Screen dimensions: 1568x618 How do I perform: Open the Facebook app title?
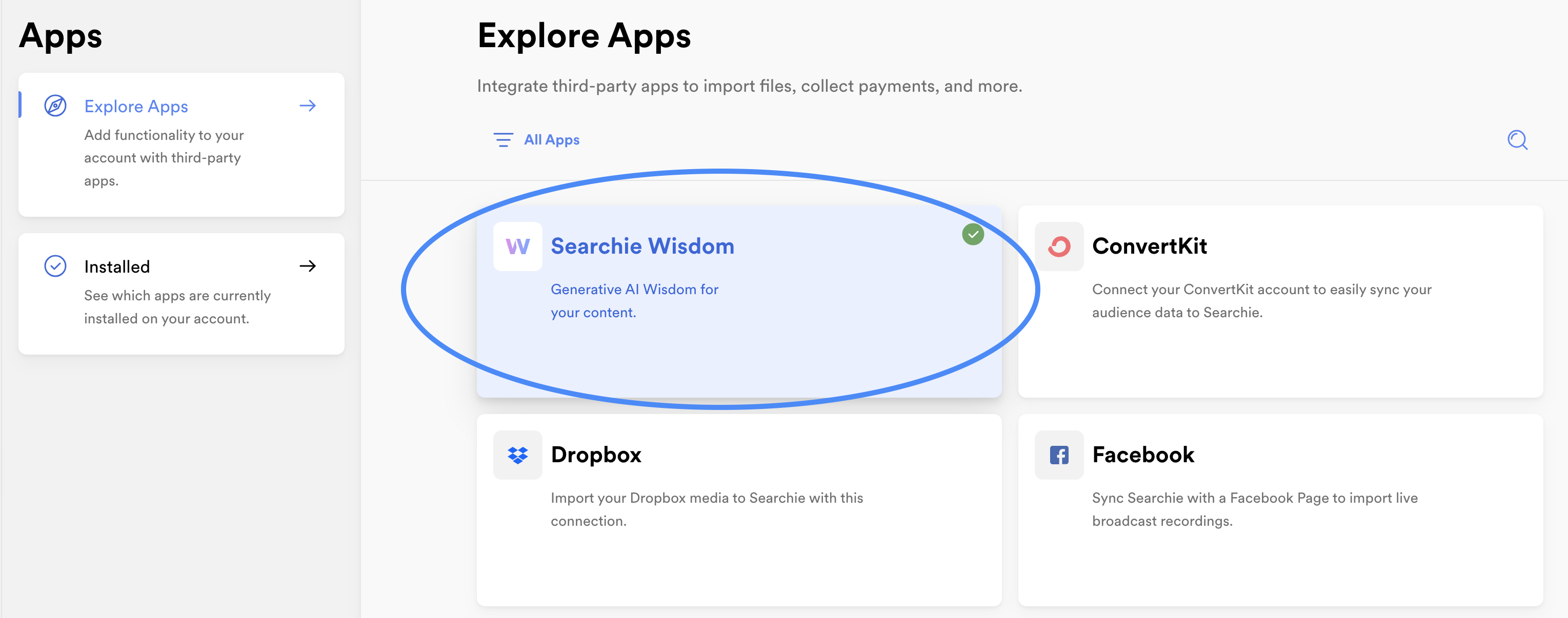[1143, 455]
